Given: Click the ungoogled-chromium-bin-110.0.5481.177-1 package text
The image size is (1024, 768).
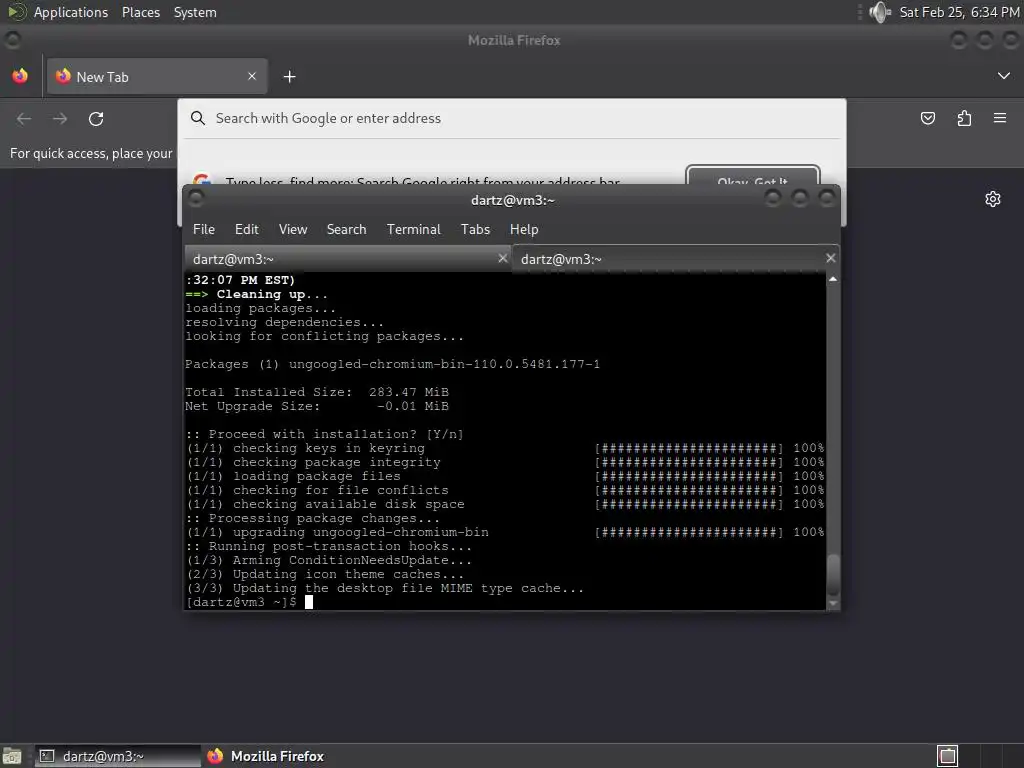Looking at the screenshot, I should point(444,364).
